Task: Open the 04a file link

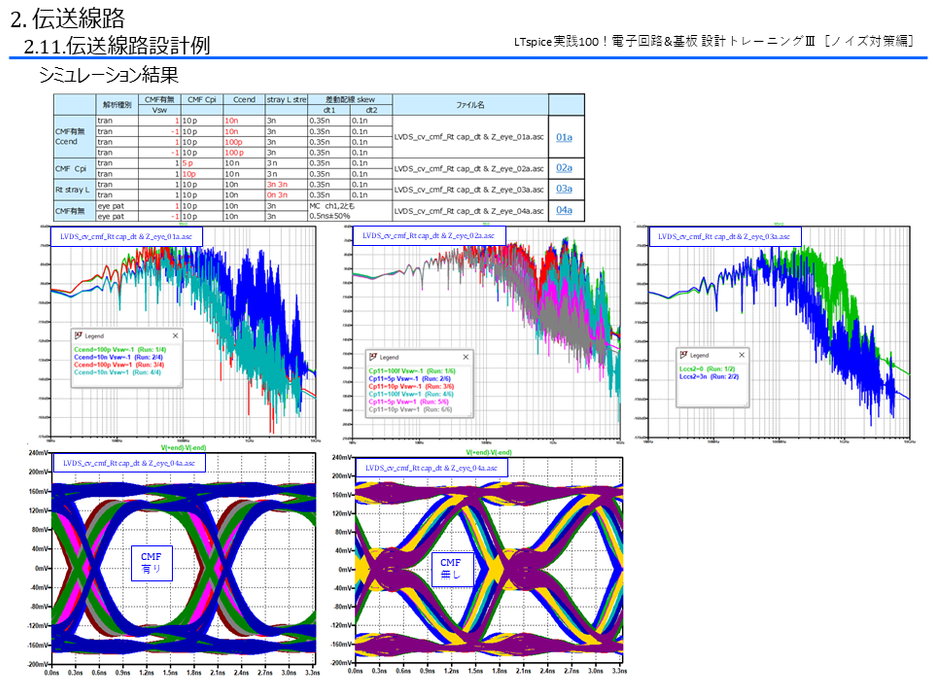Action: 564,210
